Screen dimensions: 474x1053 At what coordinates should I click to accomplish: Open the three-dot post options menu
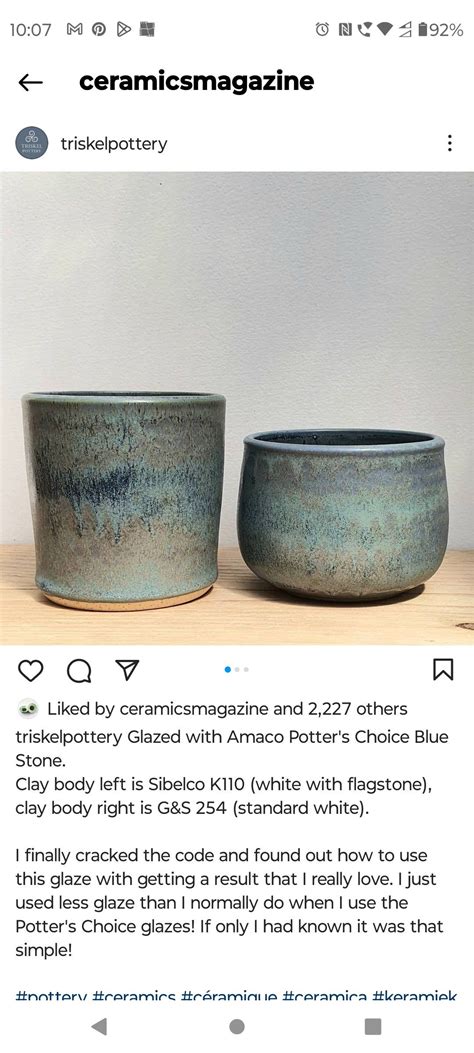click(x=449, y=143)
